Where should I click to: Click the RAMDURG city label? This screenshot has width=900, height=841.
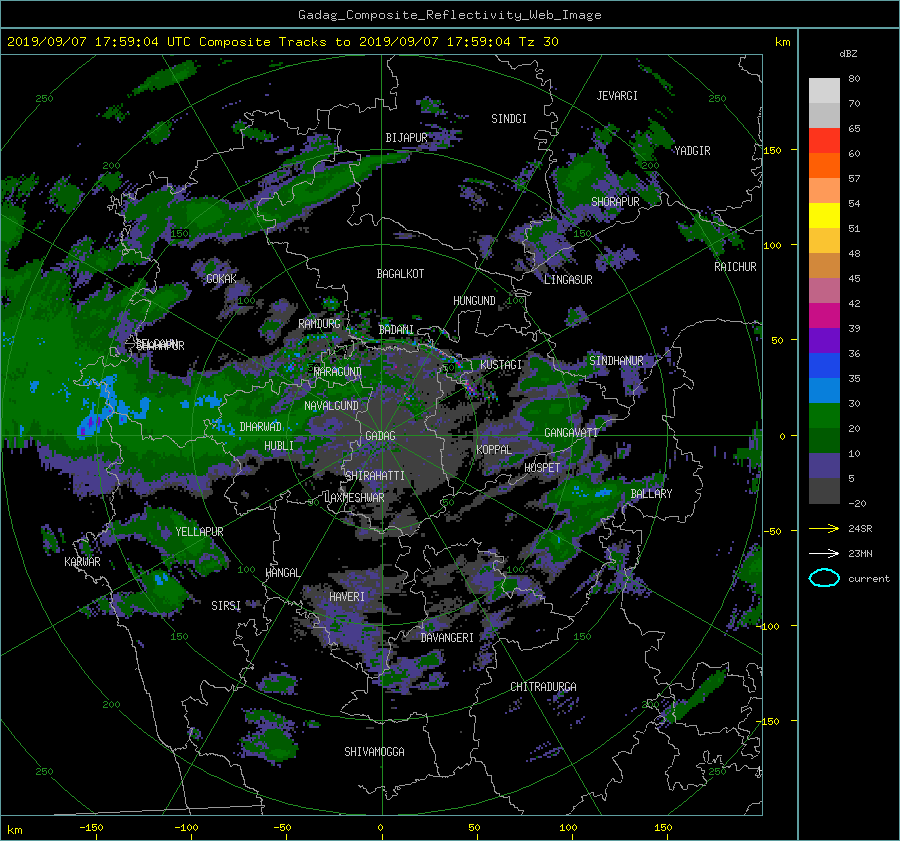(x=319, y=324)
